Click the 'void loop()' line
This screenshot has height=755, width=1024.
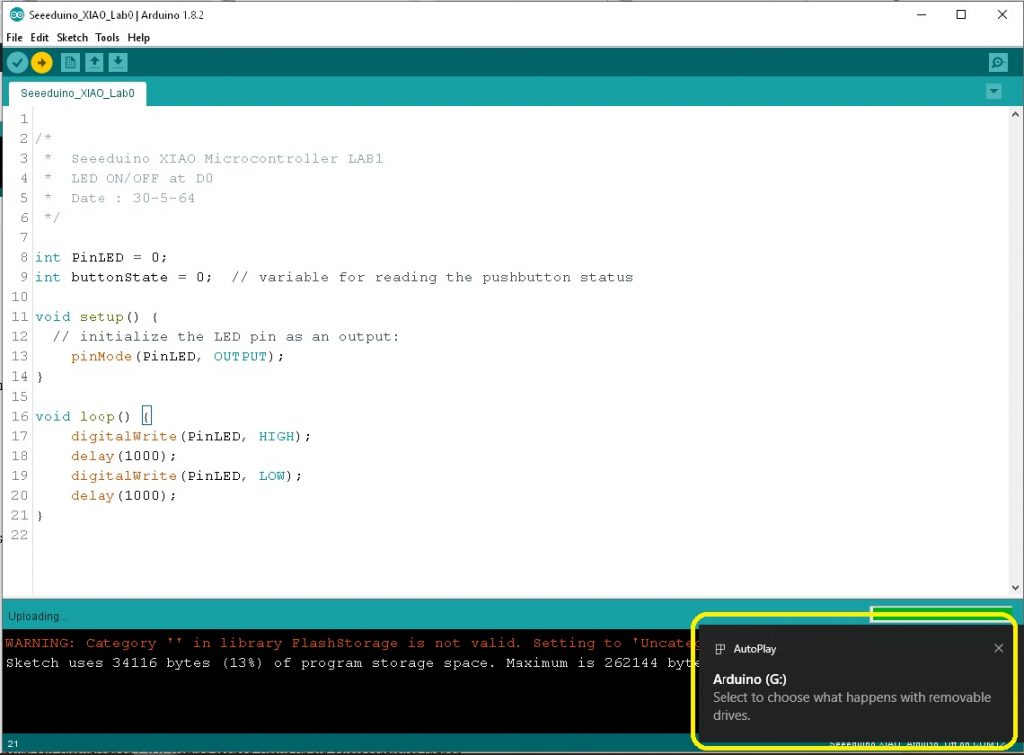[x=83, y=416]
